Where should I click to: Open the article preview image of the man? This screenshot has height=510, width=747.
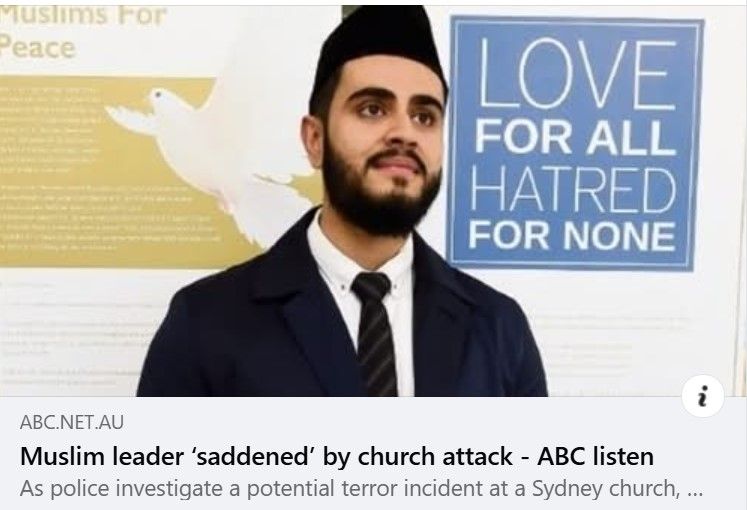tap(374, 200)
